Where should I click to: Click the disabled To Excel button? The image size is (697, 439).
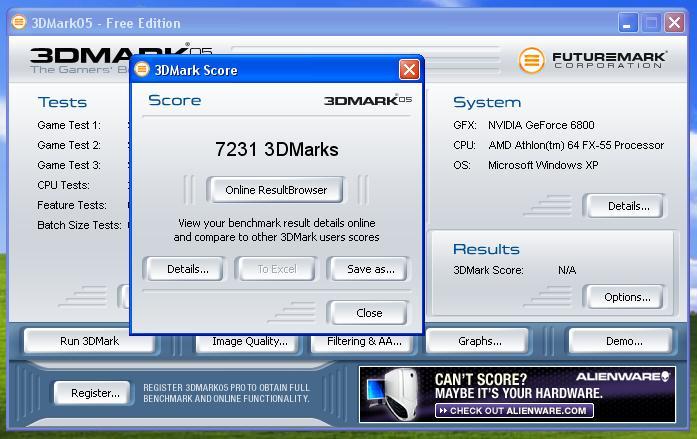click(x=276, y=269)
